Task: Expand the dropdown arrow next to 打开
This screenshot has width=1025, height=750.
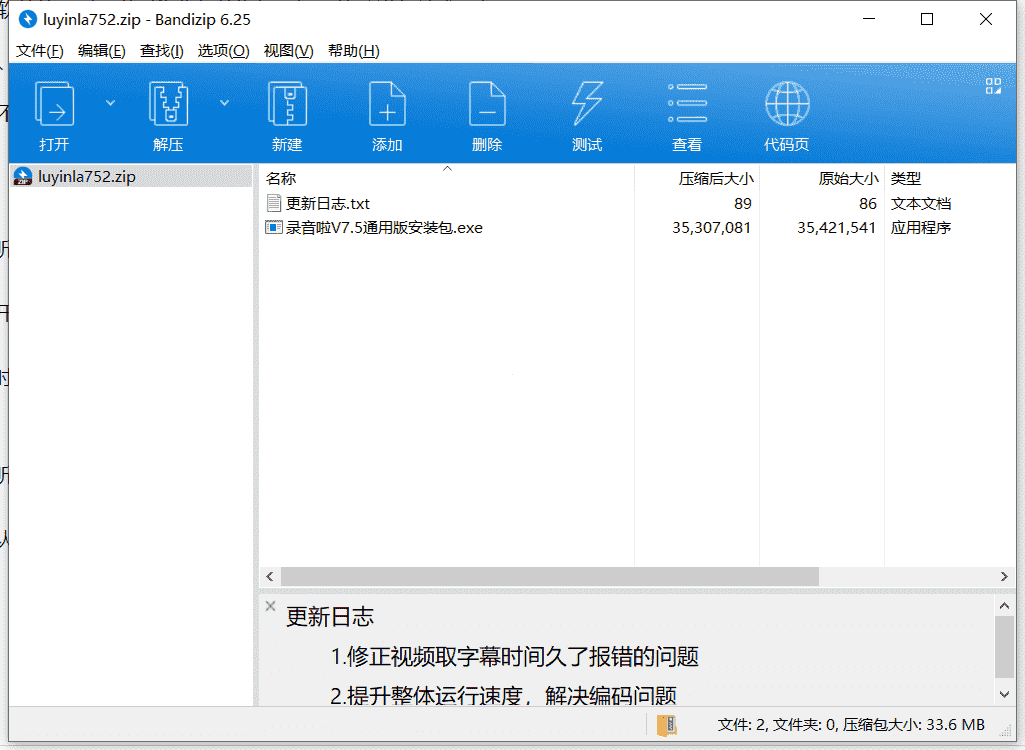Action: pyautogui.click(x=110, y=103)
